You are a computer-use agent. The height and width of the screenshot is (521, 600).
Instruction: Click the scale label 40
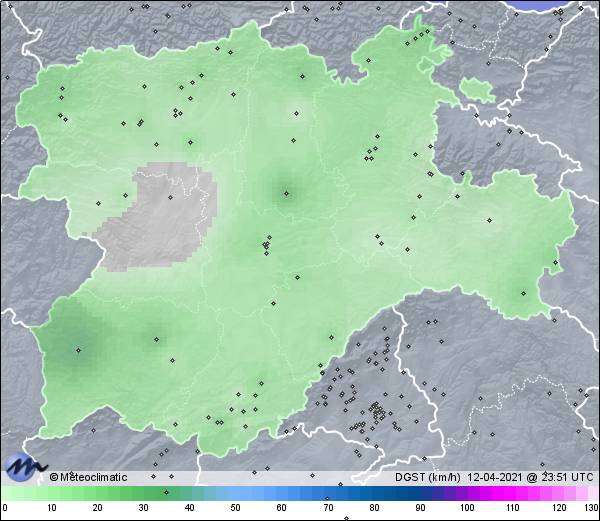(189, 508)
